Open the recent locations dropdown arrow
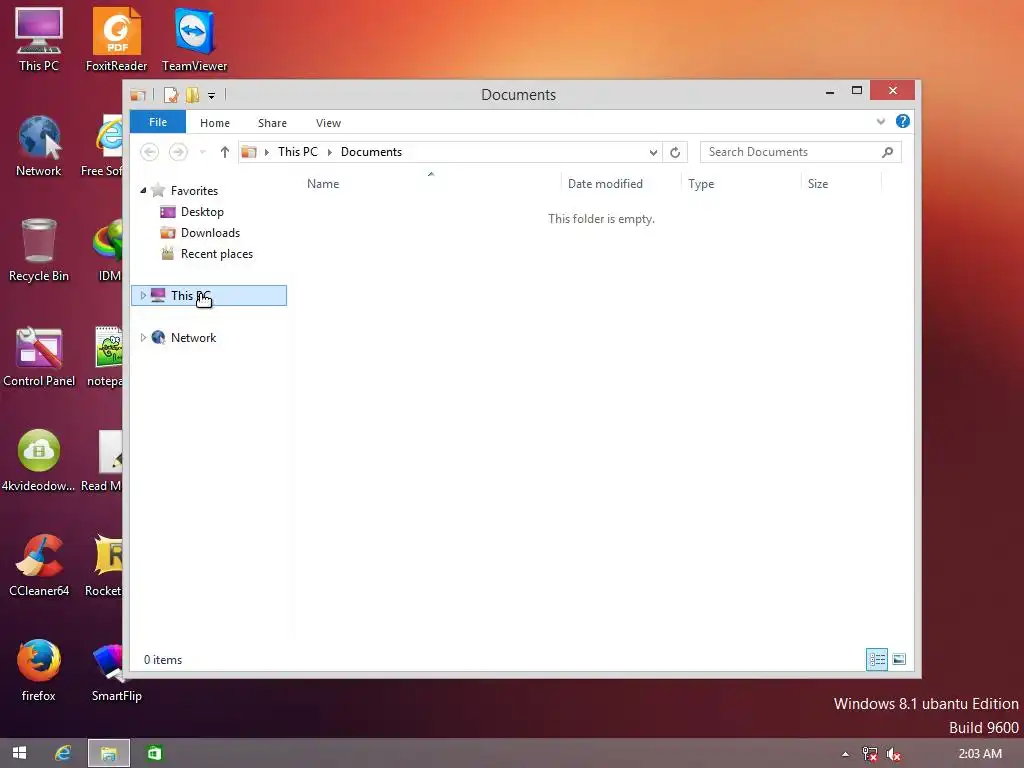Viewport: 1024px width, 768px height. 203,152
